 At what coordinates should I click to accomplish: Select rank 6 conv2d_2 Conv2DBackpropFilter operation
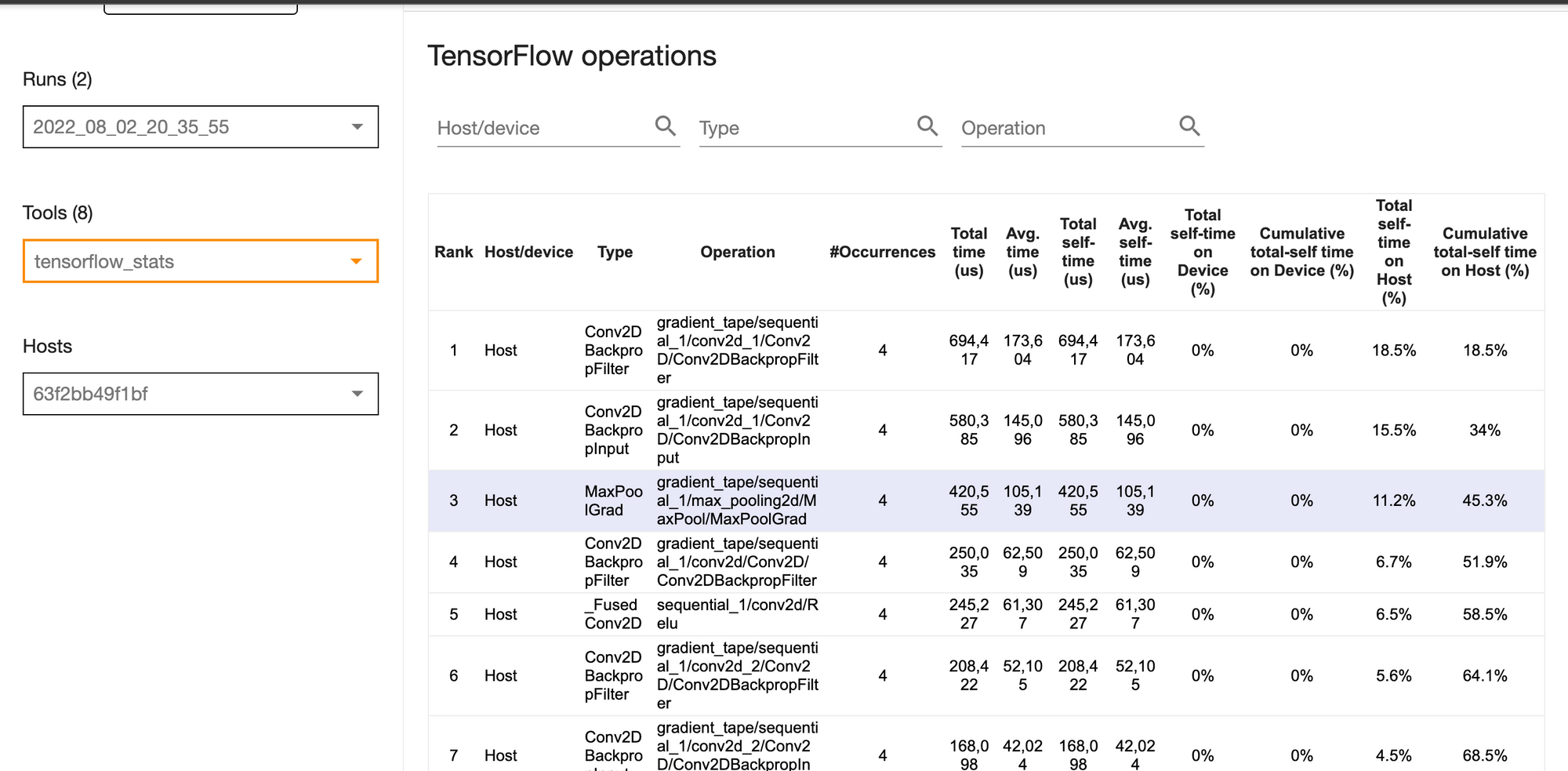point(738,675)
